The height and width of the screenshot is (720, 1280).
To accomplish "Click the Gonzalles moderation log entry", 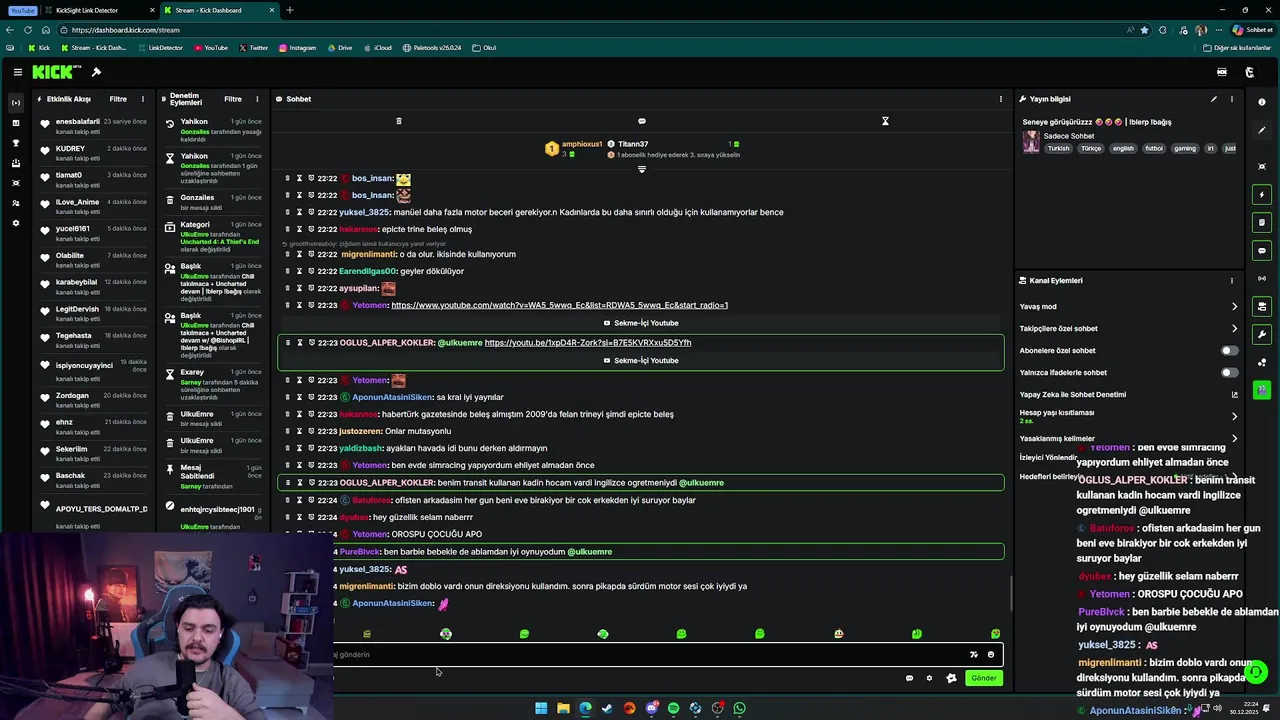I will (x=215, y=203).
